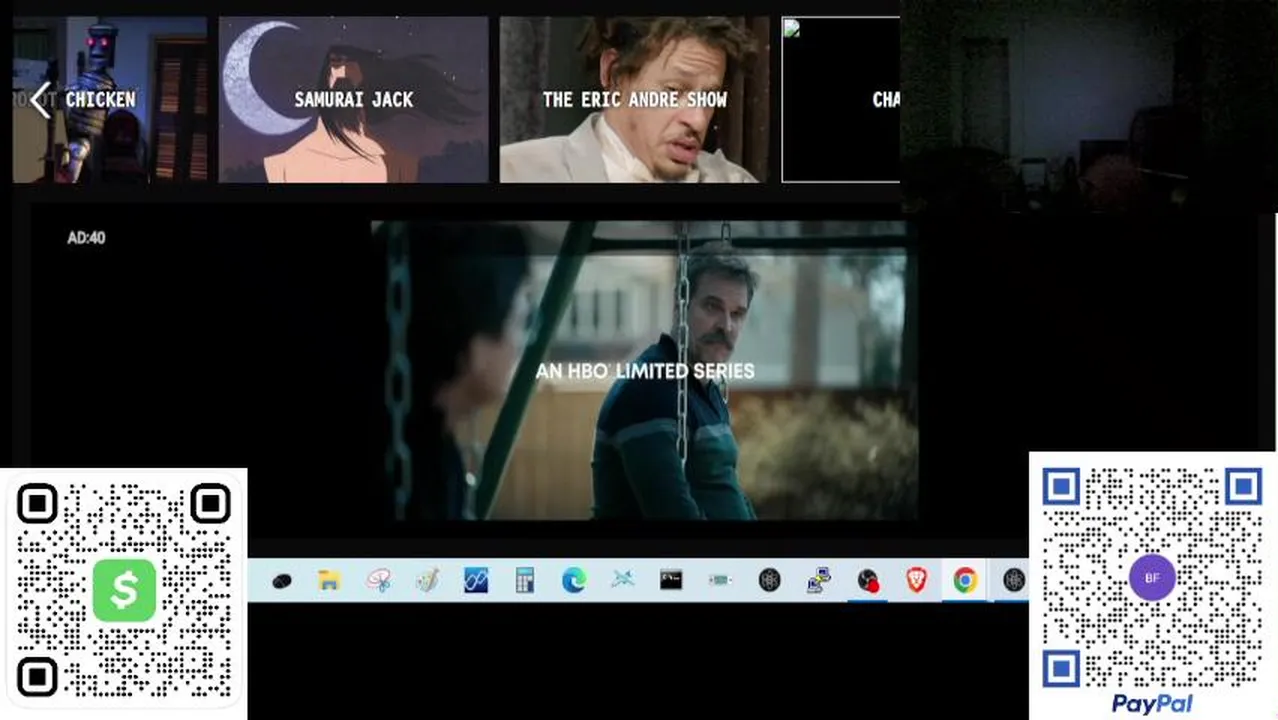Viewport: 1278px width, 720px height.
Task: Go to previous shows with left arrow
Action: pos(40,100)
